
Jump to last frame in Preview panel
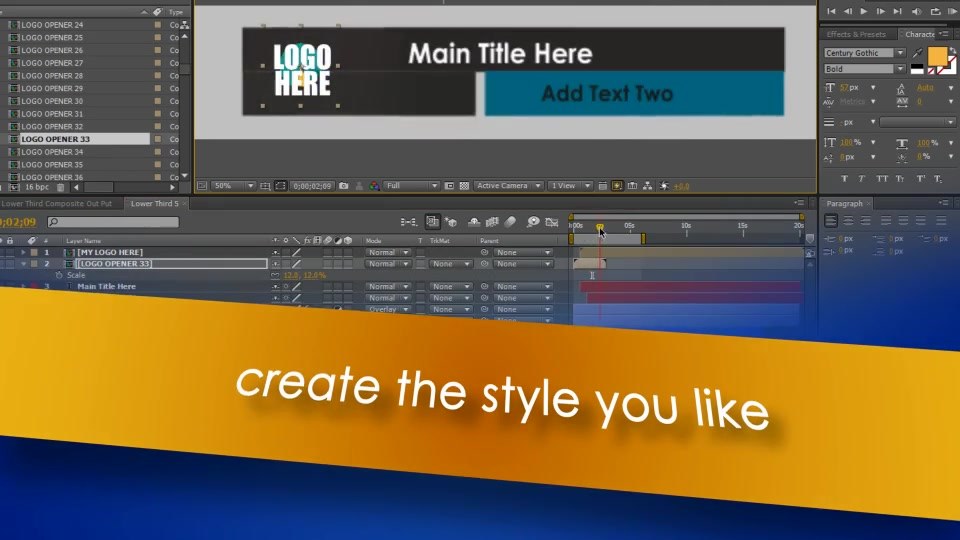897,11
